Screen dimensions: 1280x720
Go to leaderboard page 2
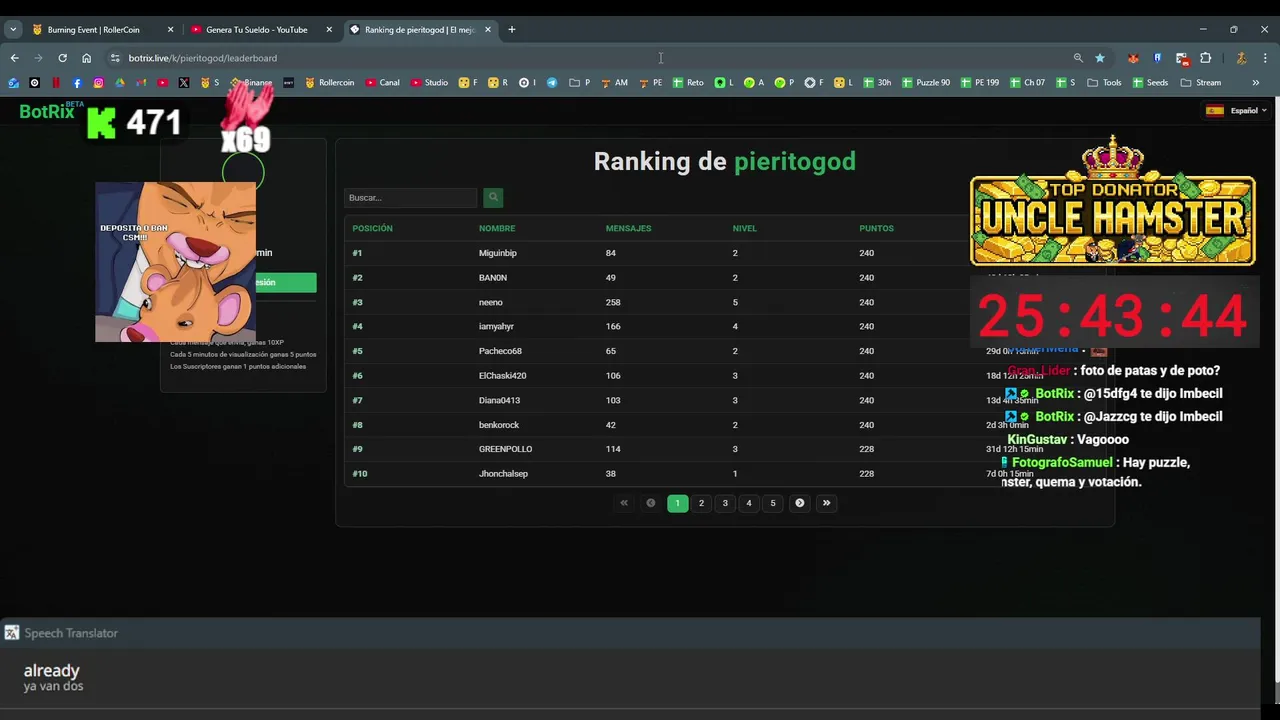[x=701, y=503]
